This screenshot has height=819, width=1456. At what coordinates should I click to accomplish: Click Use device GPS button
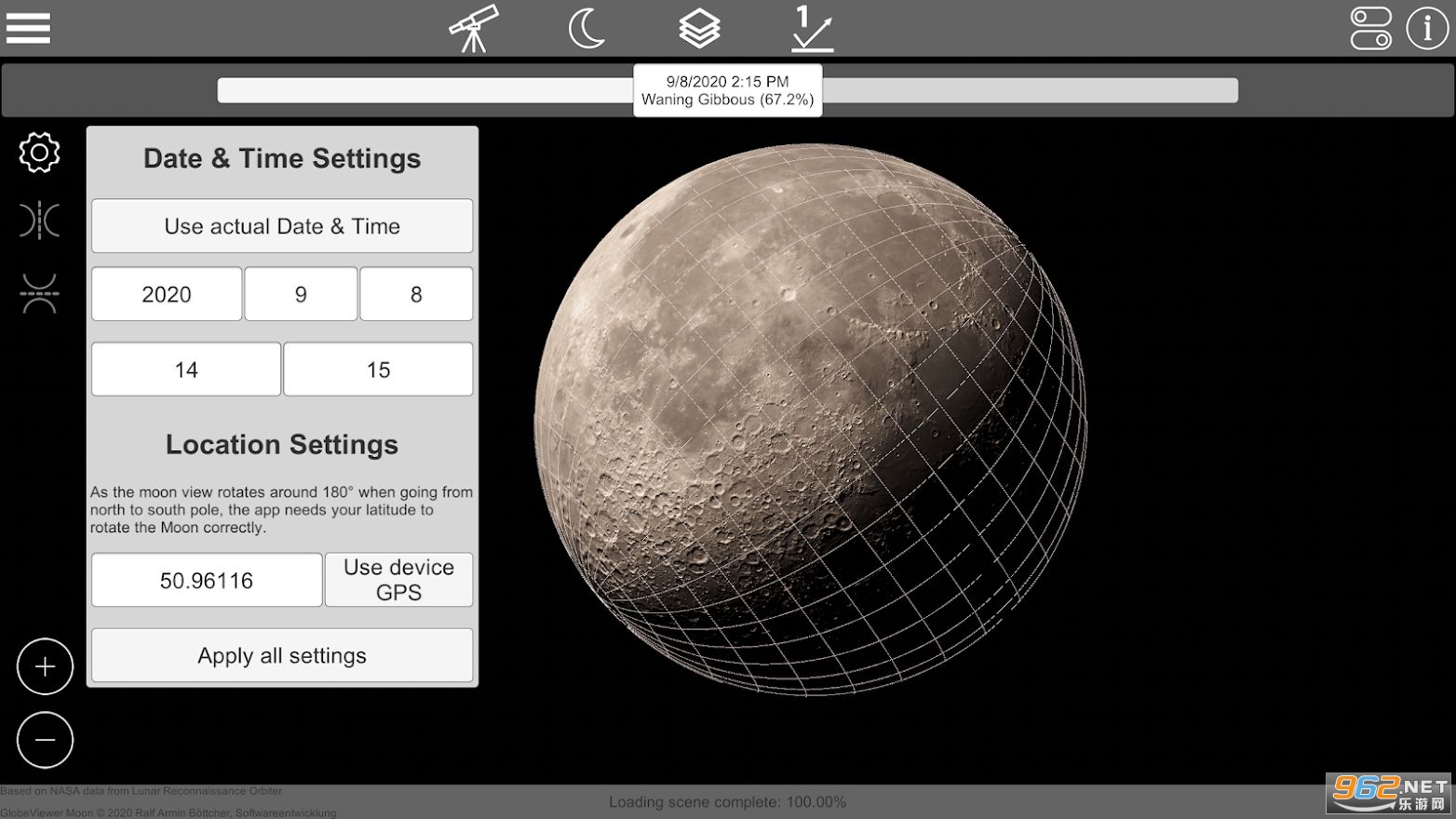tap(398, 580)
